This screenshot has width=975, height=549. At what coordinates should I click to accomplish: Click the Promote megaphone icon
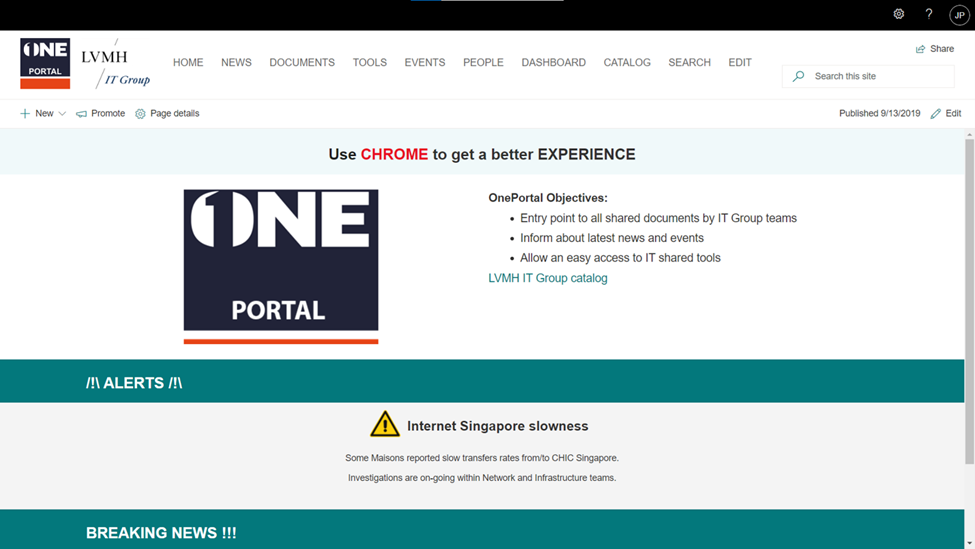pyautogui.click(x=81, y=114)
